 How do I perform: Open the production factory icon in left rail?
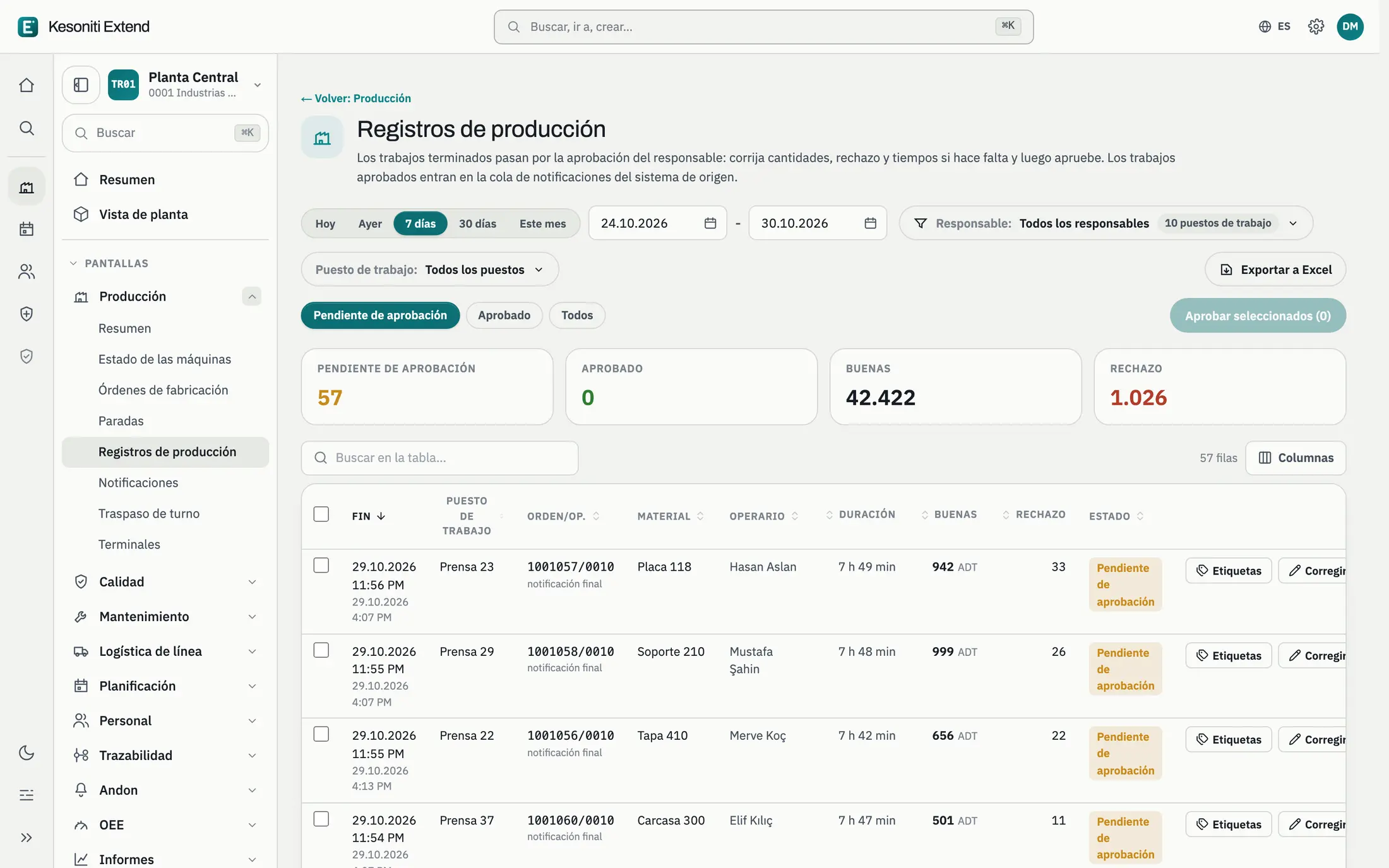27,187
